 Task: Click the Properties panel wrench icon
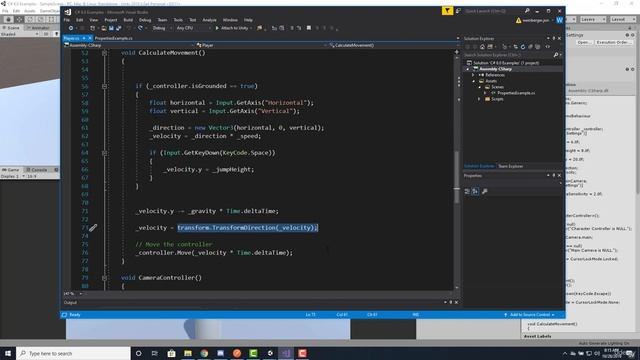[x=484, y=191]
